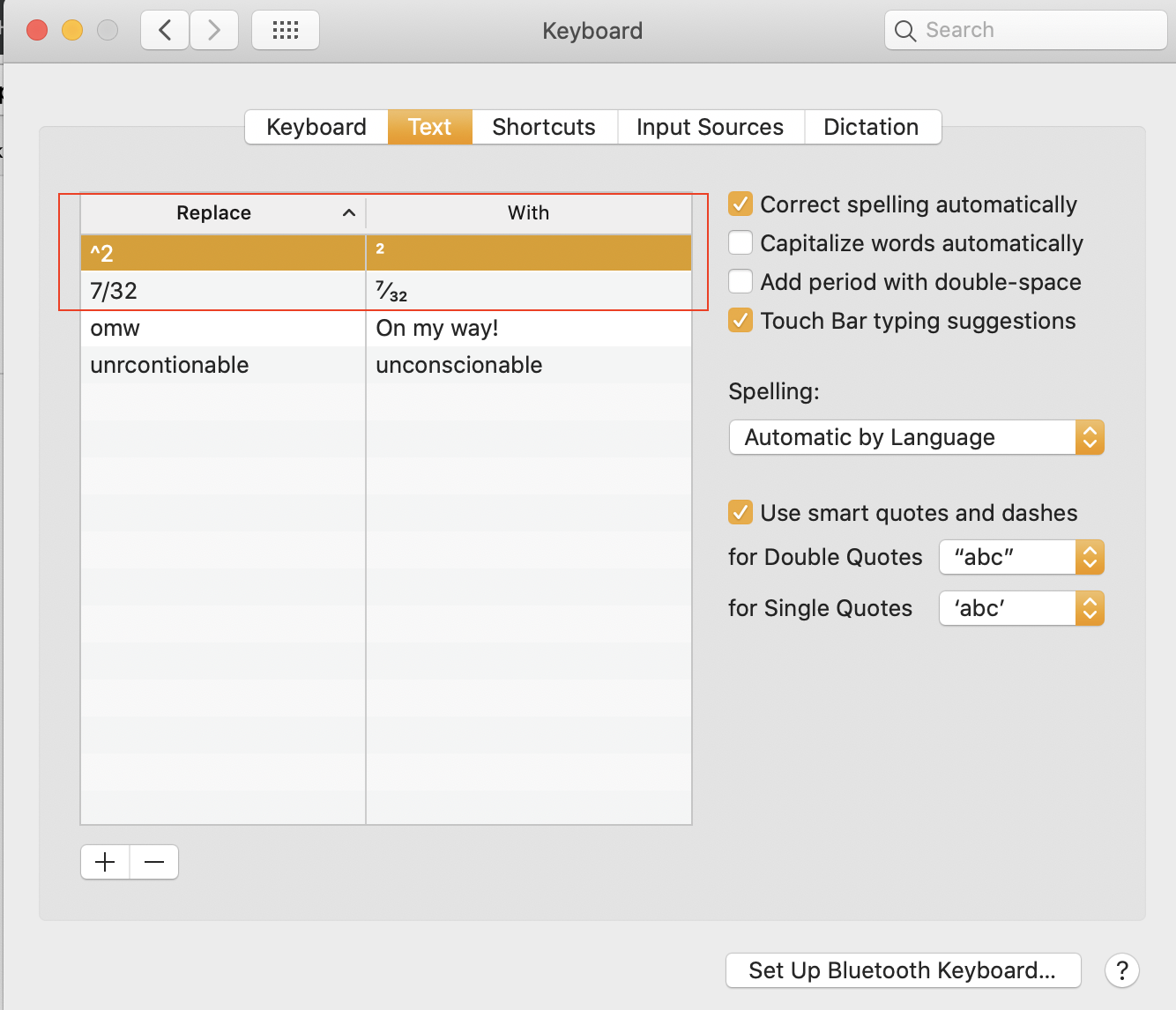Click the plus button to add replacement
Image resolution: width=1176 pixels, height=1010 pixels.
click(x=105, y=862)
